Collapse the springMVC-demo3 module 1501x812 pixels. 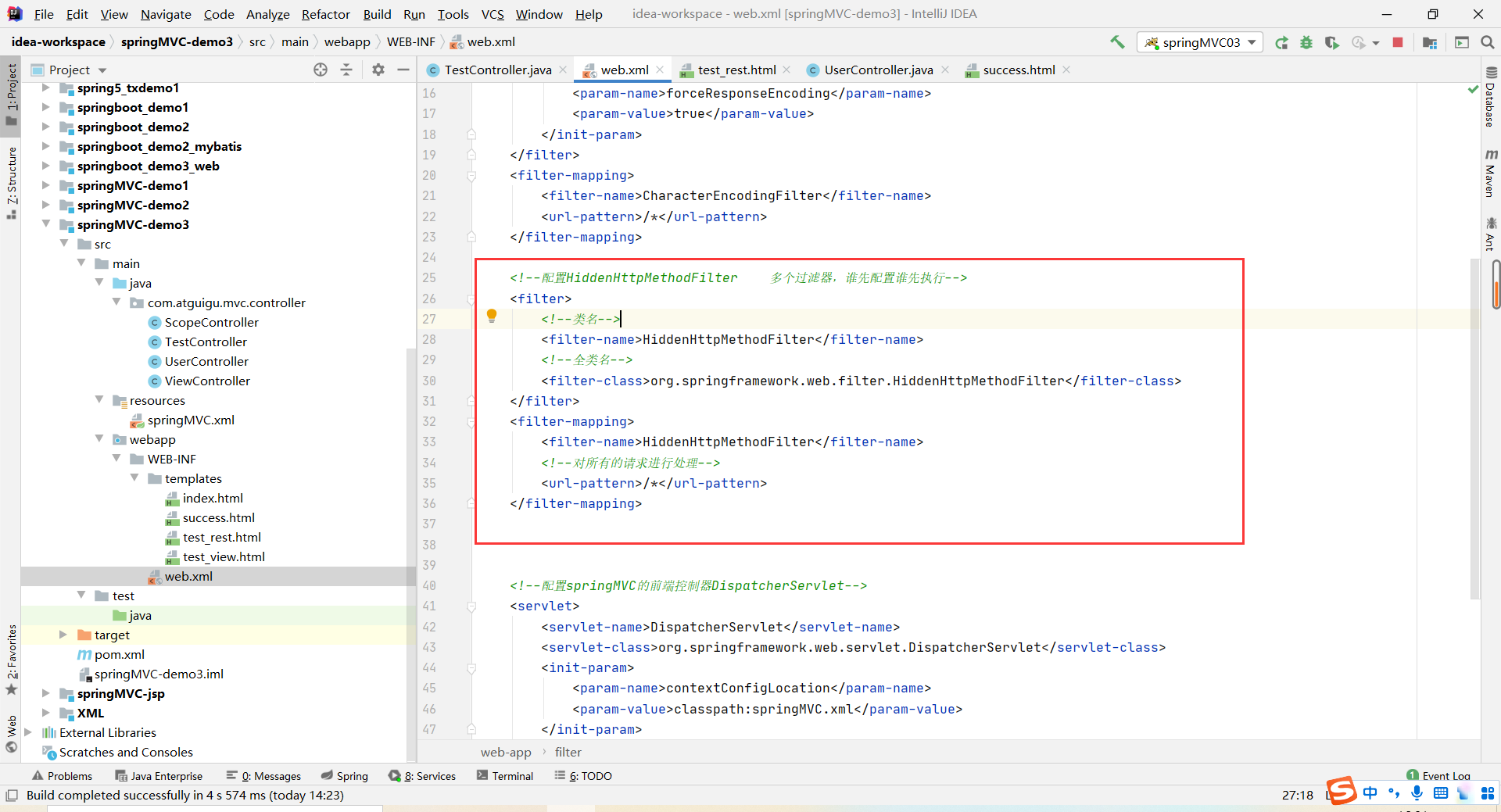[45, 224]
